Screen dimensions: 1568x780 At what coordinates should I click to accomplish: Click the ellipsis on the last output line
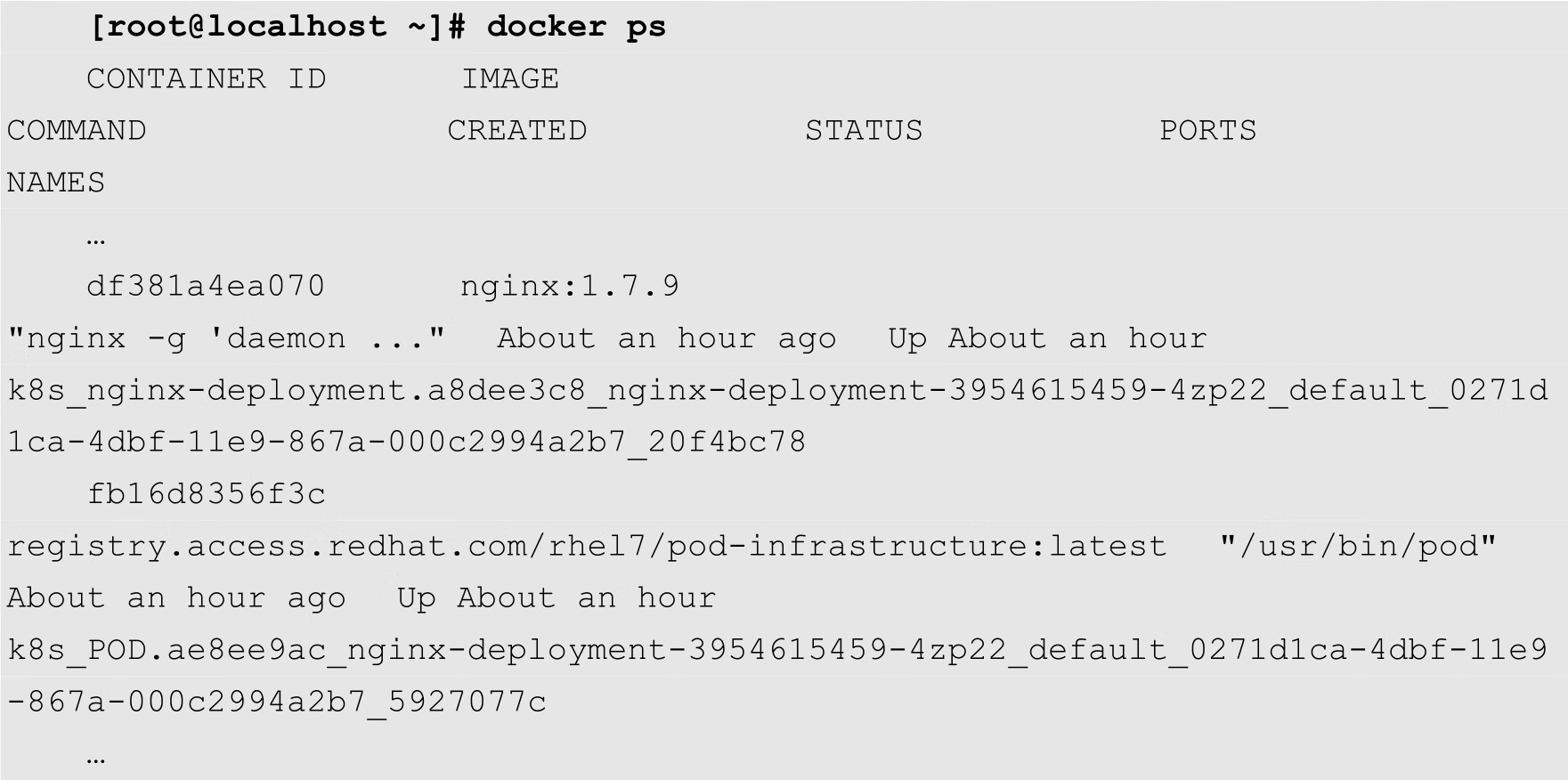(x=96, y=759)
